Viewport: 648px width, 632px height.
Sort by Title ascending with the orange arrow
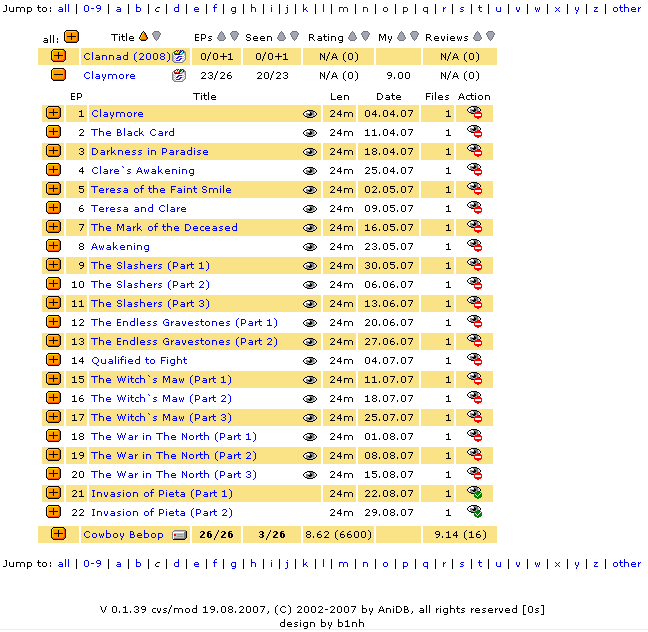point(143,37)
